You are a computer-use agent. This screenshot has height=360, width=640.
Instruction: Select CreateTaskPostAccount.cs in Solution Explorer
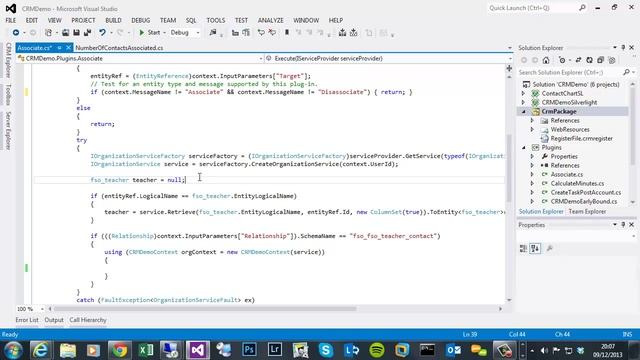pyautogui.click(x=586, y=192)
